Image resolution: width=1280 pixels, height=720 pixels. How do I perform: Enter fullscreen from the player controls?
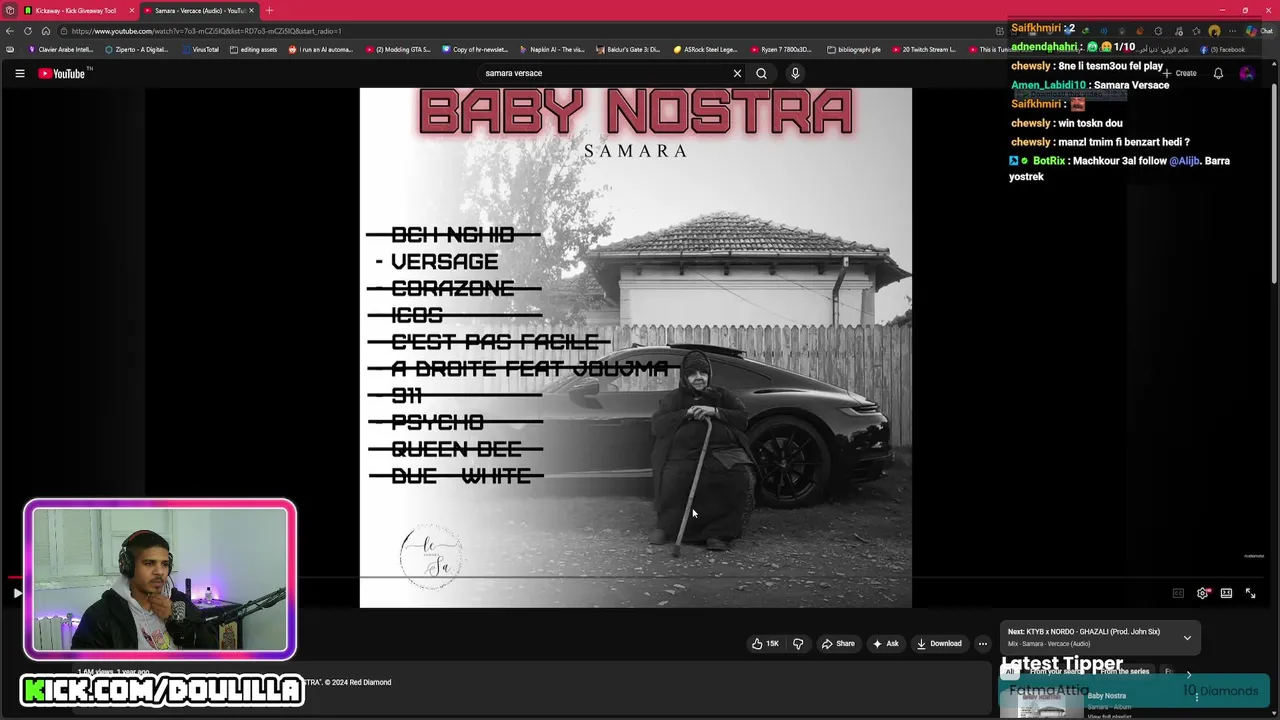click(x=1250, y=593)
